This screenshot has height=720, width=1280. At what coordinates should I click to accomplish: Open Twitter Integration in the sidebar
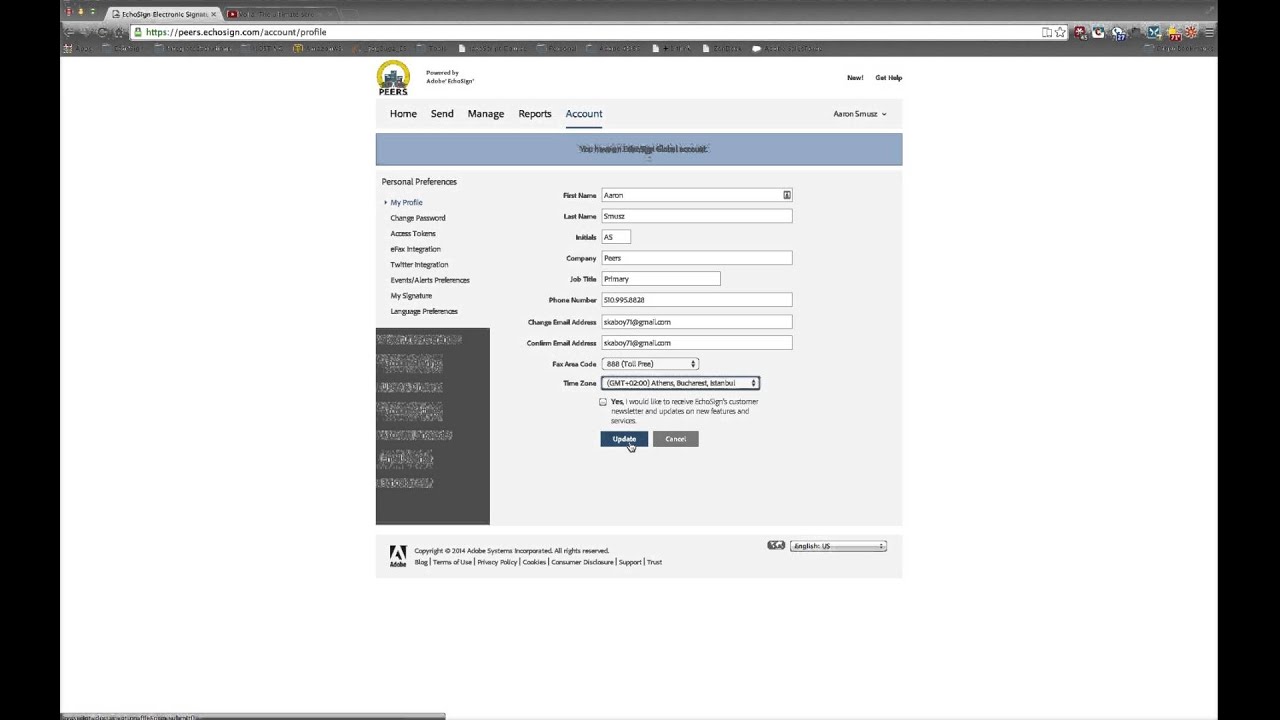419,265
